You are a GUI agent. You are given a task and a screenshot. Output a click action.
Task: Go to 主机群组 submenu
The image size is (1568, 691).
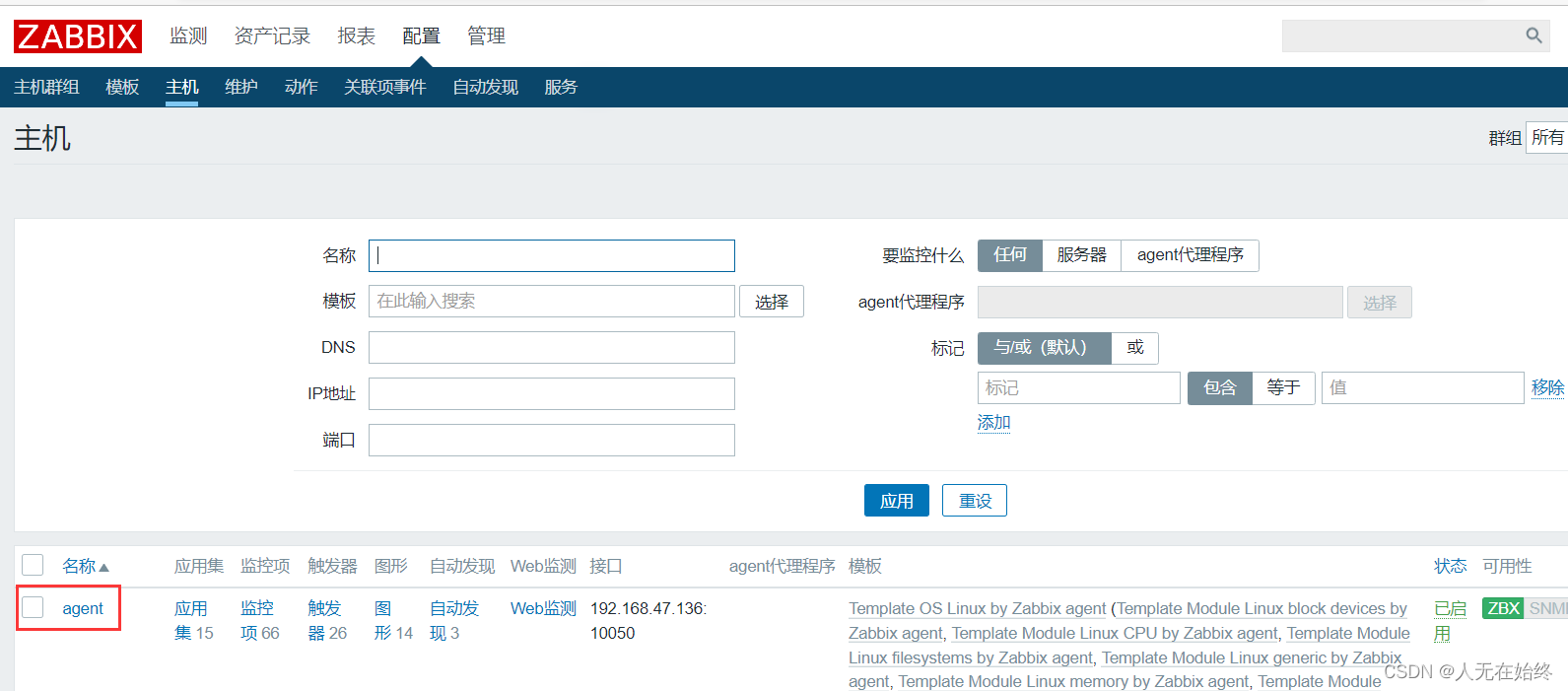pyautogui.click(x=46, y=87)
